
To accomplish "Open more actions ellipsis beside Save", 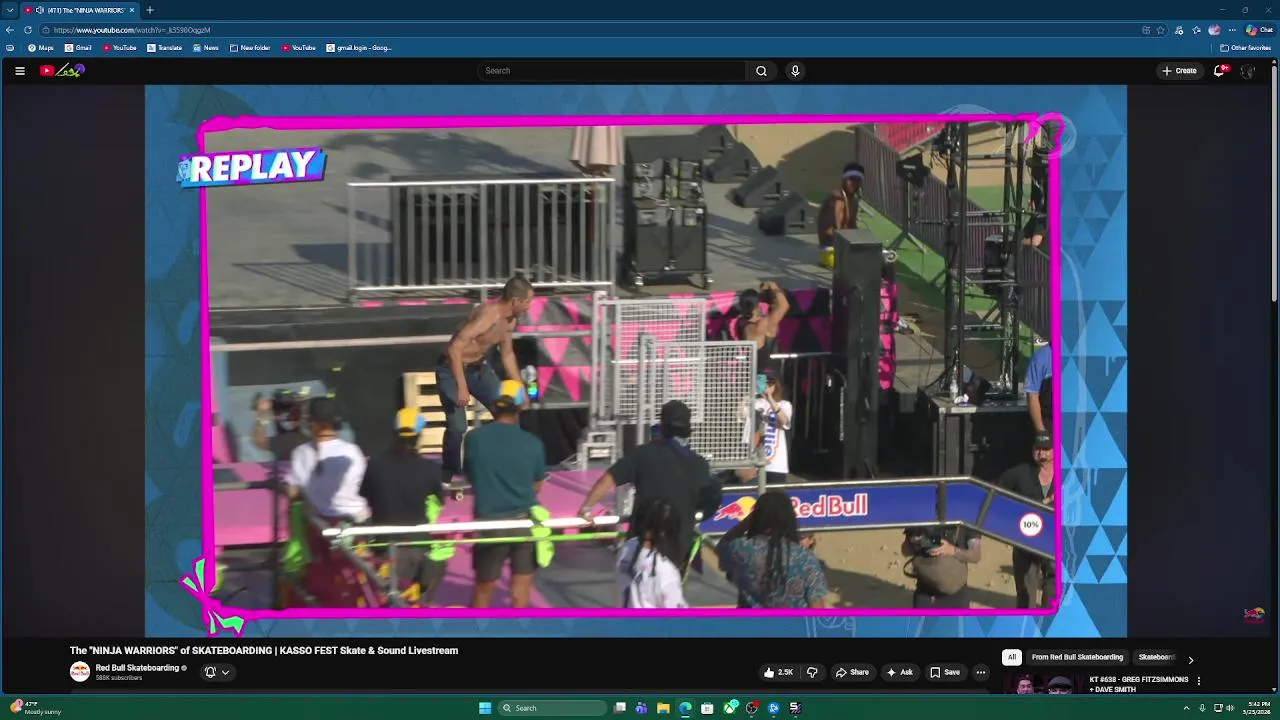I will click(x=981, y=672).
